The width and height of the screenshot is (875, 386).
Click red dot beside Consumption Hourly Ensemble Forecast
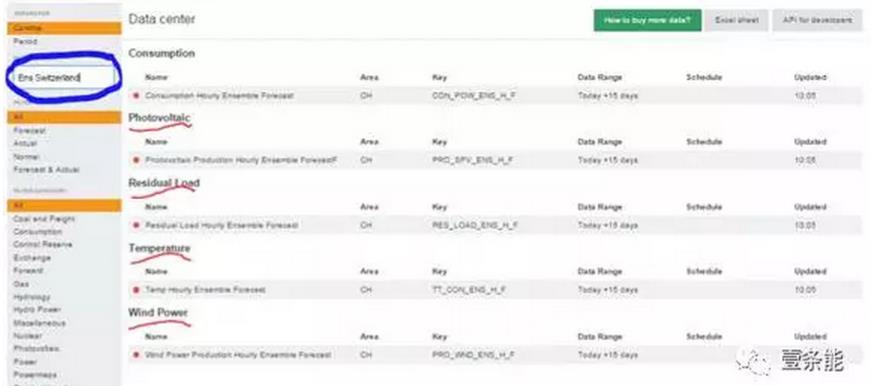[136, 96]
